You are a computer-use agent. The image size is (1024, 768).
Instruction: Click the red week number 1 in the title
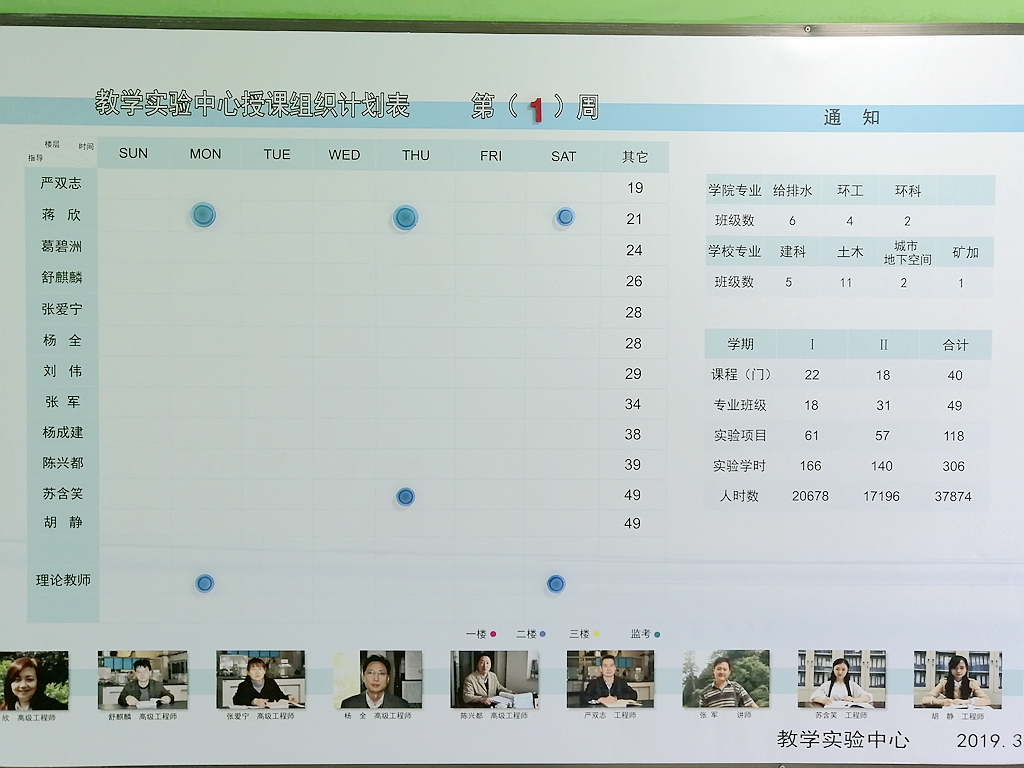click(536, 110)
